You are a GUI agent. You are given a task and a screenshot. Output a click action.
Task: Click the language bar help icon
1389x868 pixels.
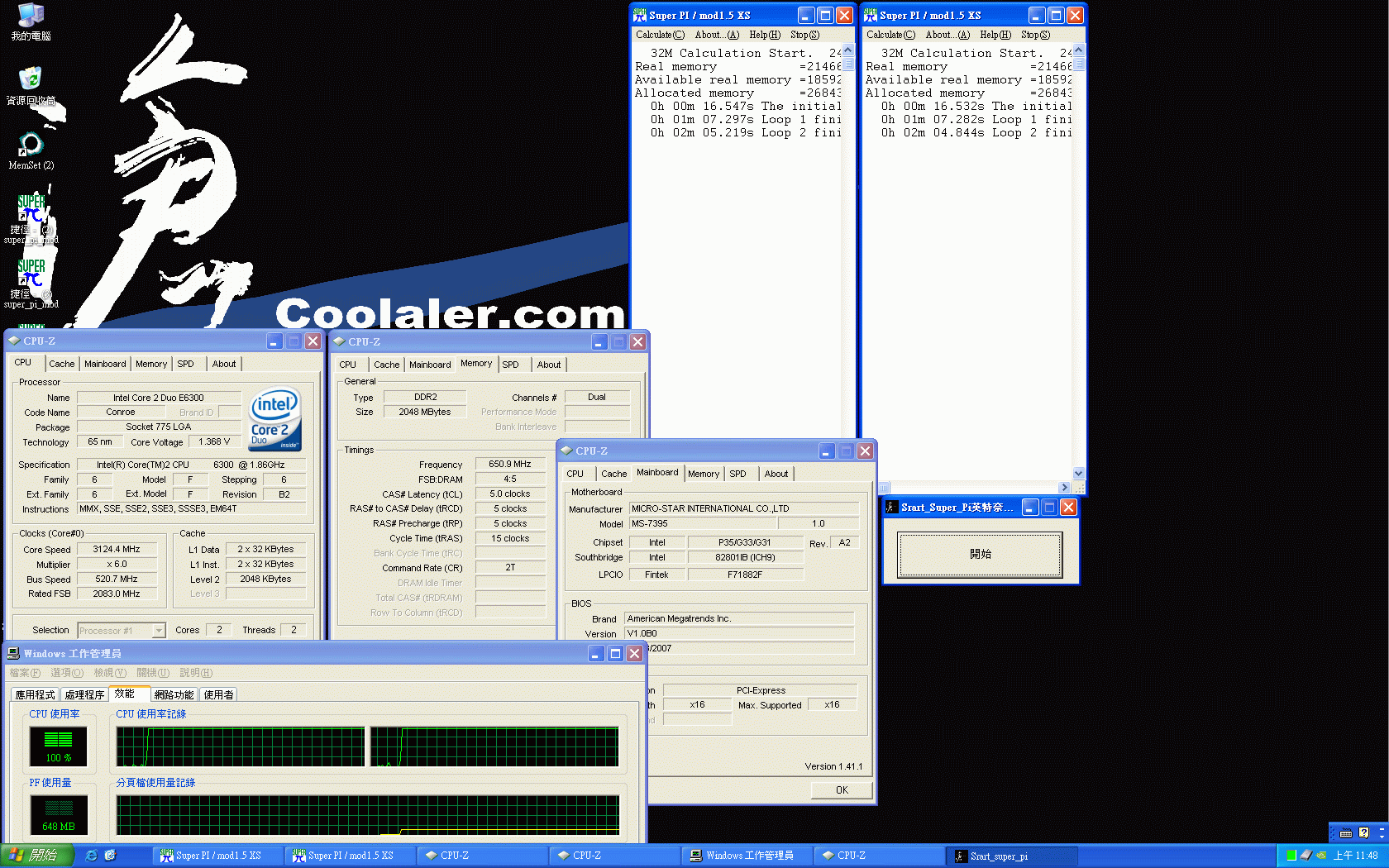click(x=1363, y=832)
